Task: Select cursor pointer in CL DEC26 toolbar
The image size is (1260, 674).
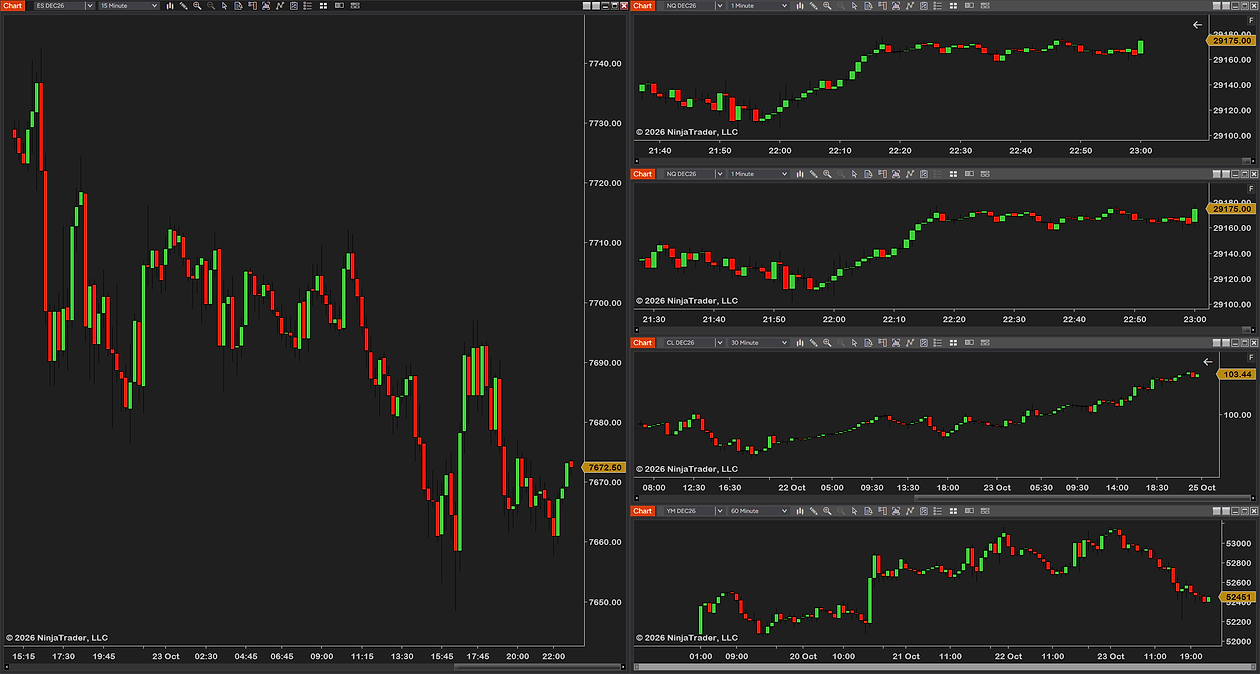Action: 854,343
